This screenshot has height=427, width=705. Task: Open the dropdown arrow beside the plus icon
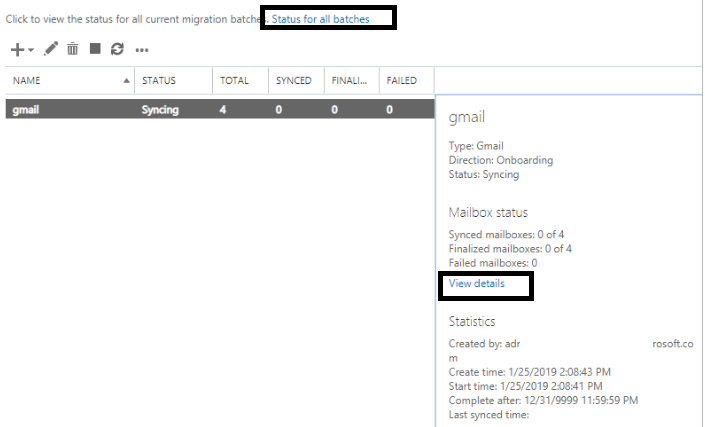pos(31,50)
